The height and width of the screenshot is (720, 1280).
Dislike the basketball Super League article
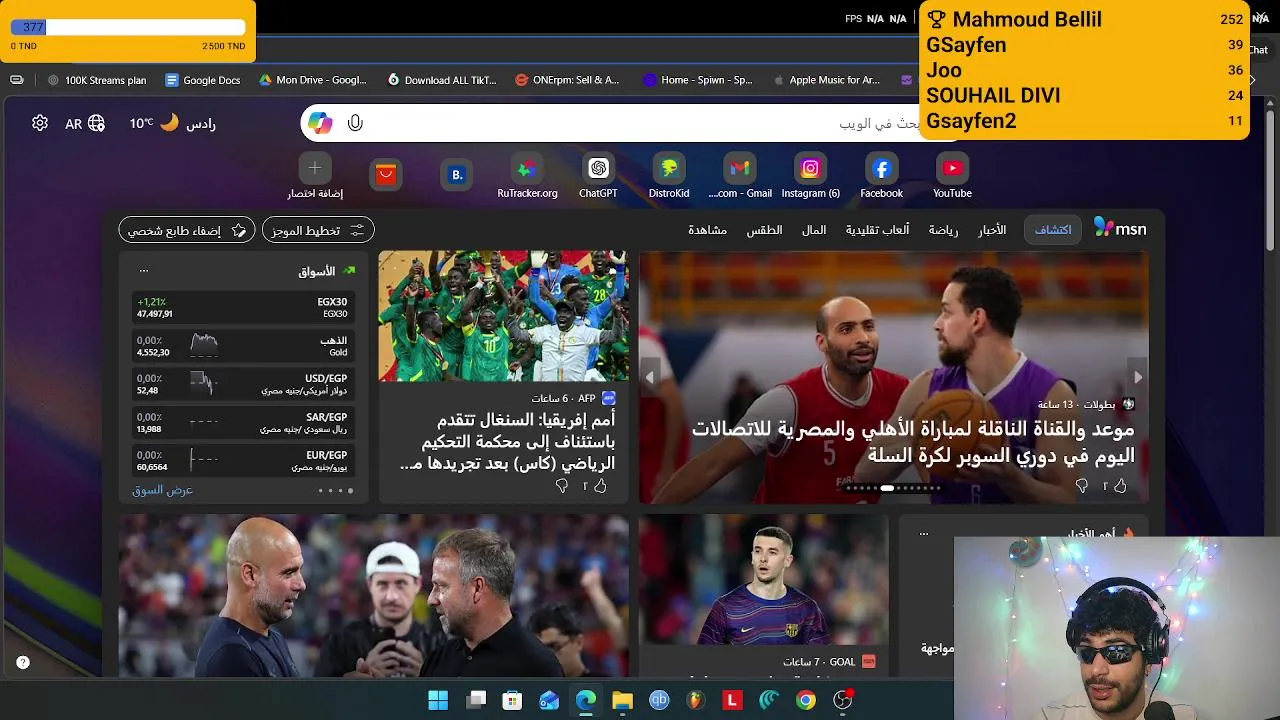1081,486
